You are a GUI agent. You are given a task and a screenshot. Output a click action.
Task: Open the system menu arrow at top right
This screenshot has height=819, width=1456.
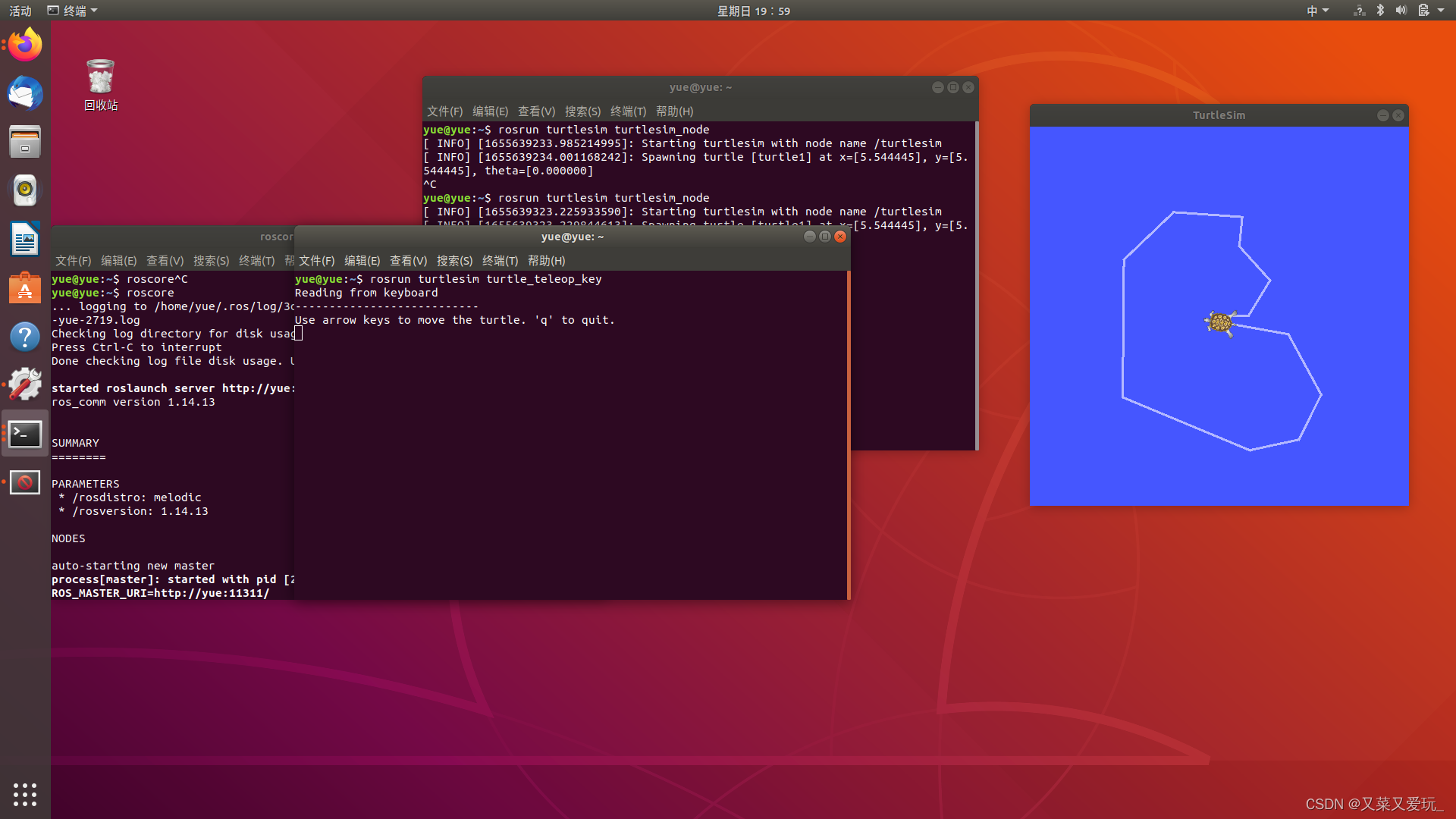[x=1441, y=11]
